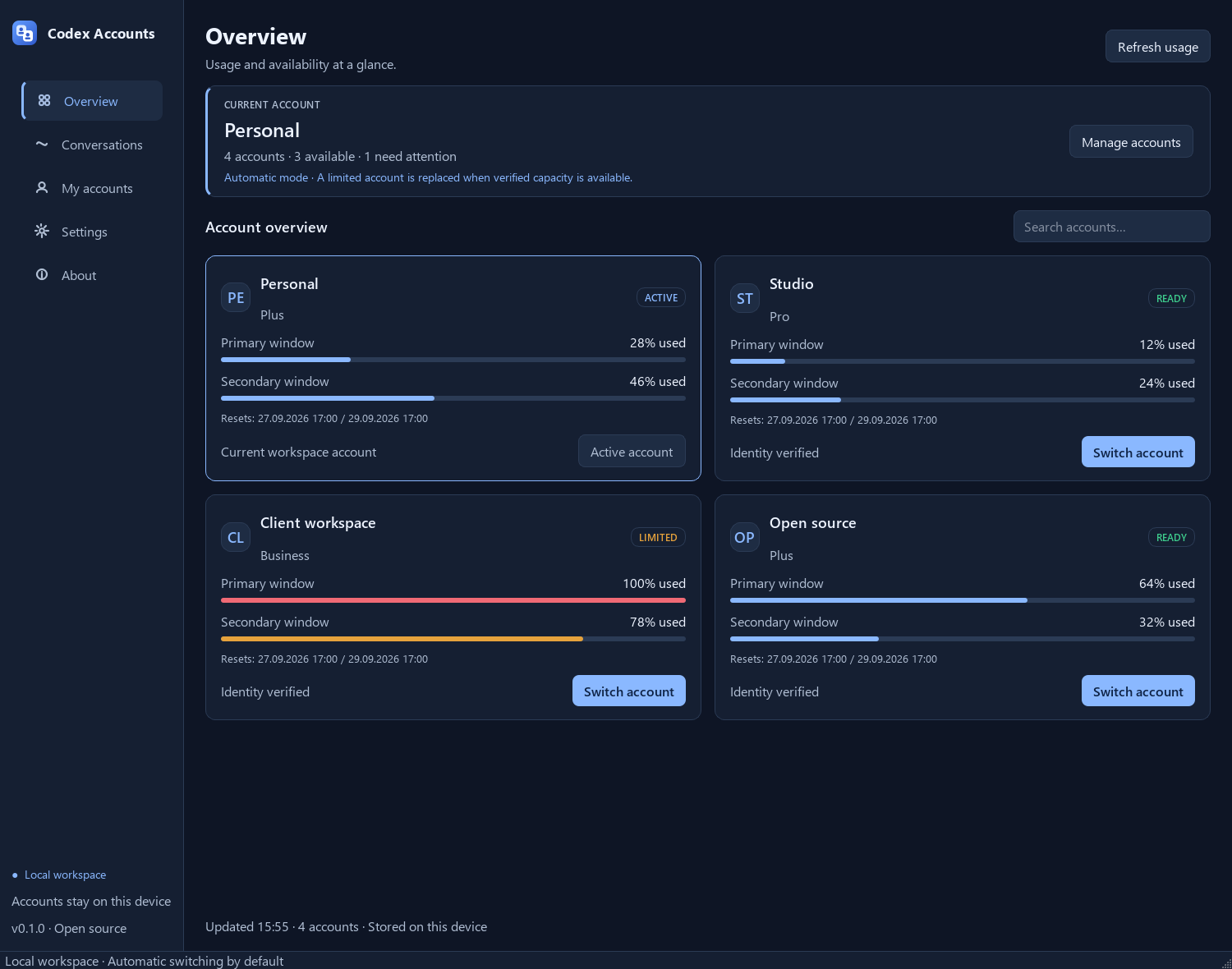Click 'Identity verified' on Studio card
Viewport: 1232px width, 969px height.
tap(775, 452)
